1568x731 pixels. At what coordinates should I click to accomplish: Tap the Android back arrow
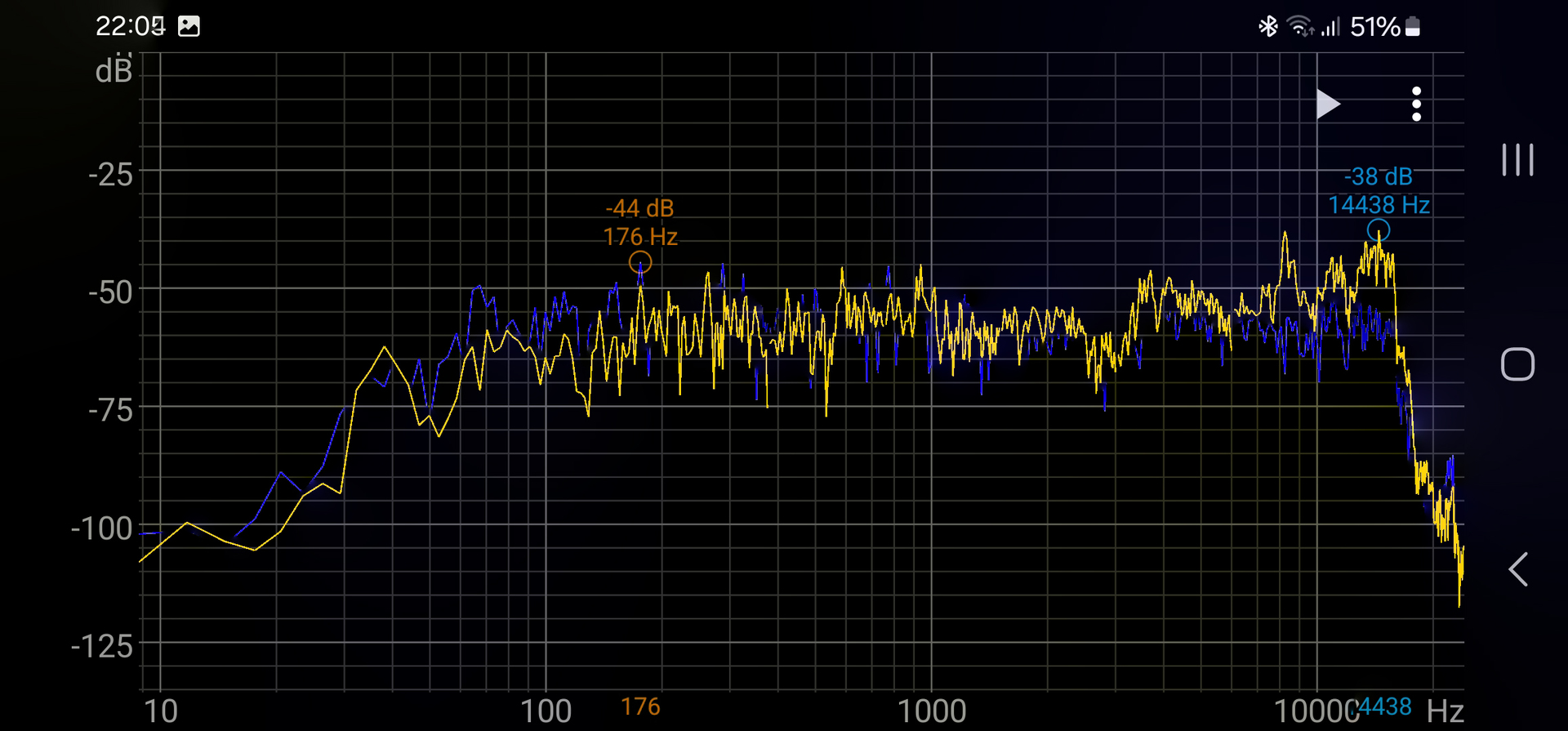[1517, 569]
